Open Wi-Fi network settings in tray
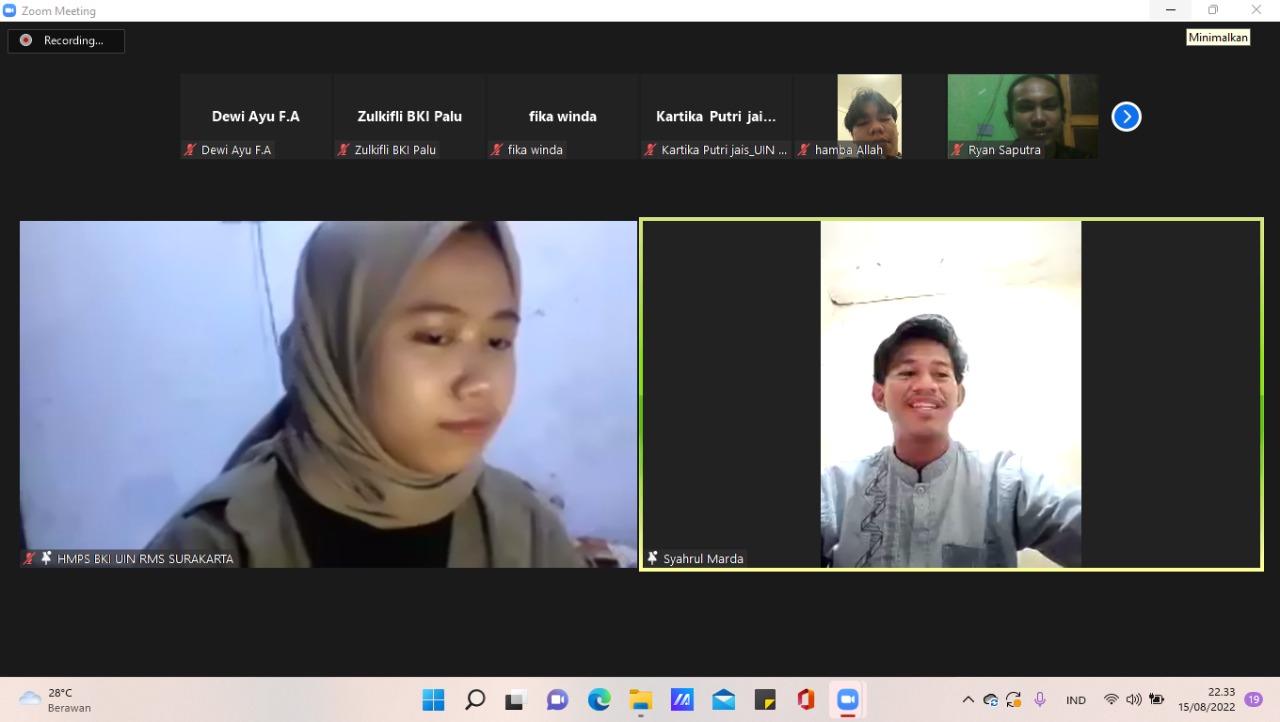1280x722 pixels. [1111, 700]
